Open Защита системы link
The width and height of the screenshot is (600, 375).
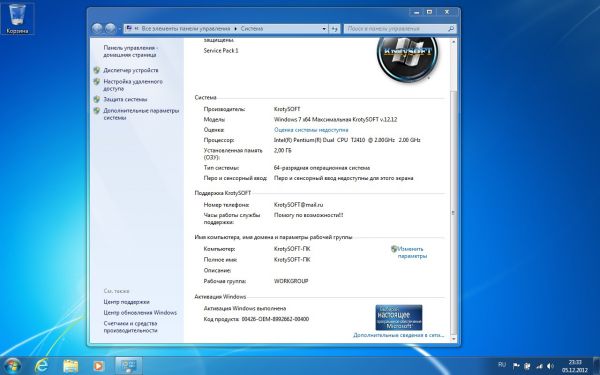click(125, 99)
